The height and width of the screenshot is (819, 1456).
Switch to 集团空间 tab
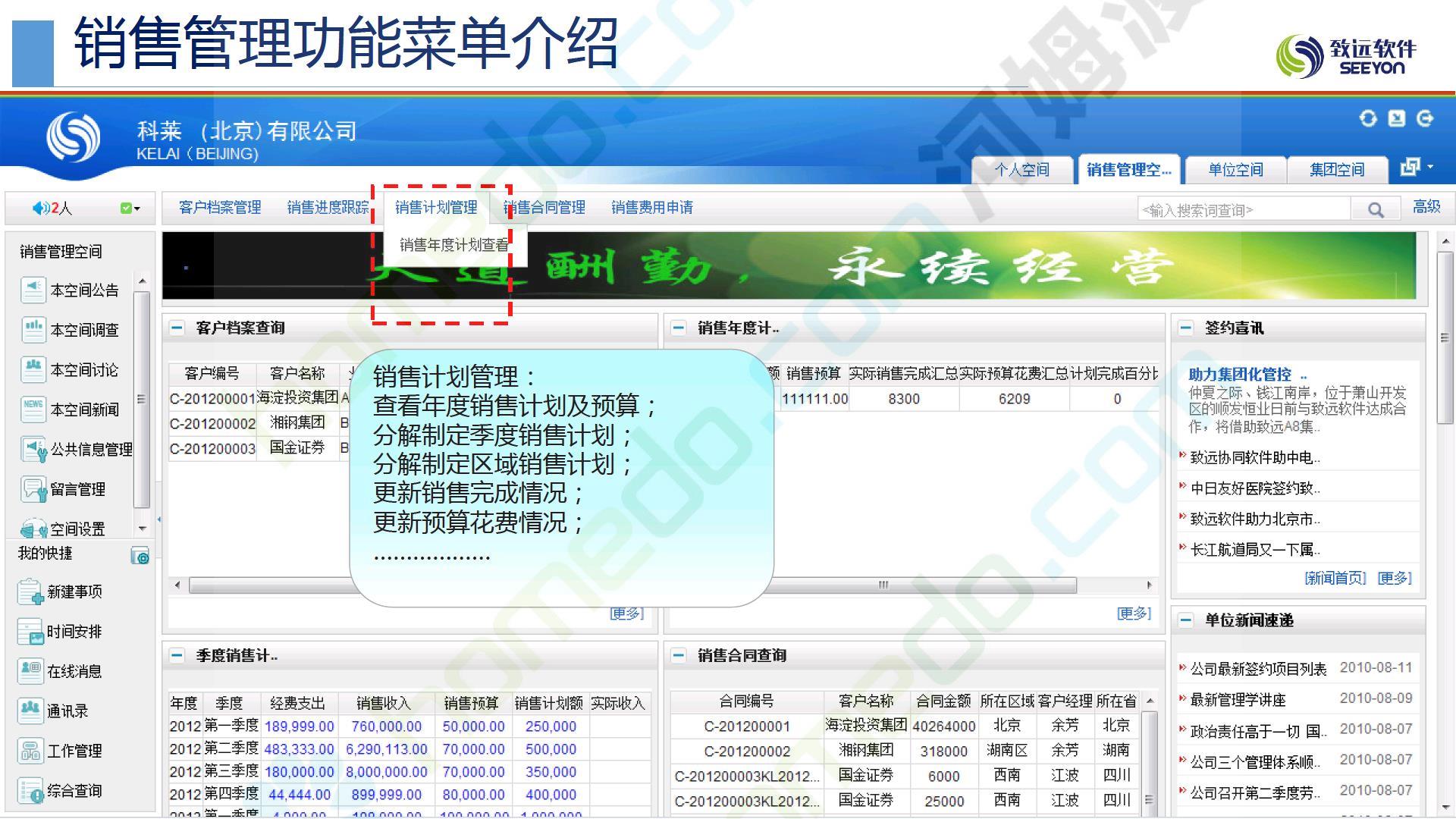(1337, 170)
